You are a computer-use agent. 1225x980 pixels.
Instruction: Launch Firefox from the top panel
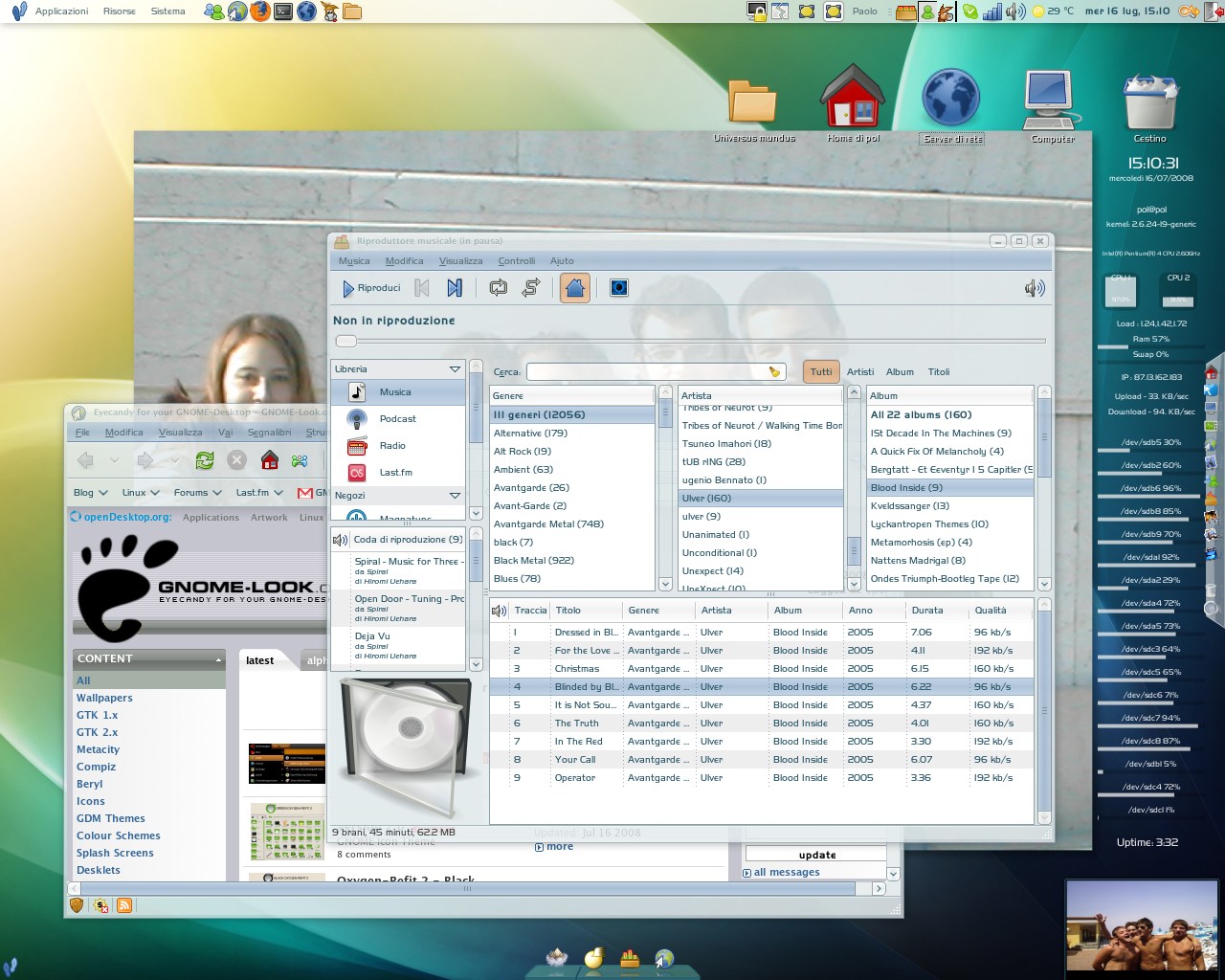pos(259,11)
